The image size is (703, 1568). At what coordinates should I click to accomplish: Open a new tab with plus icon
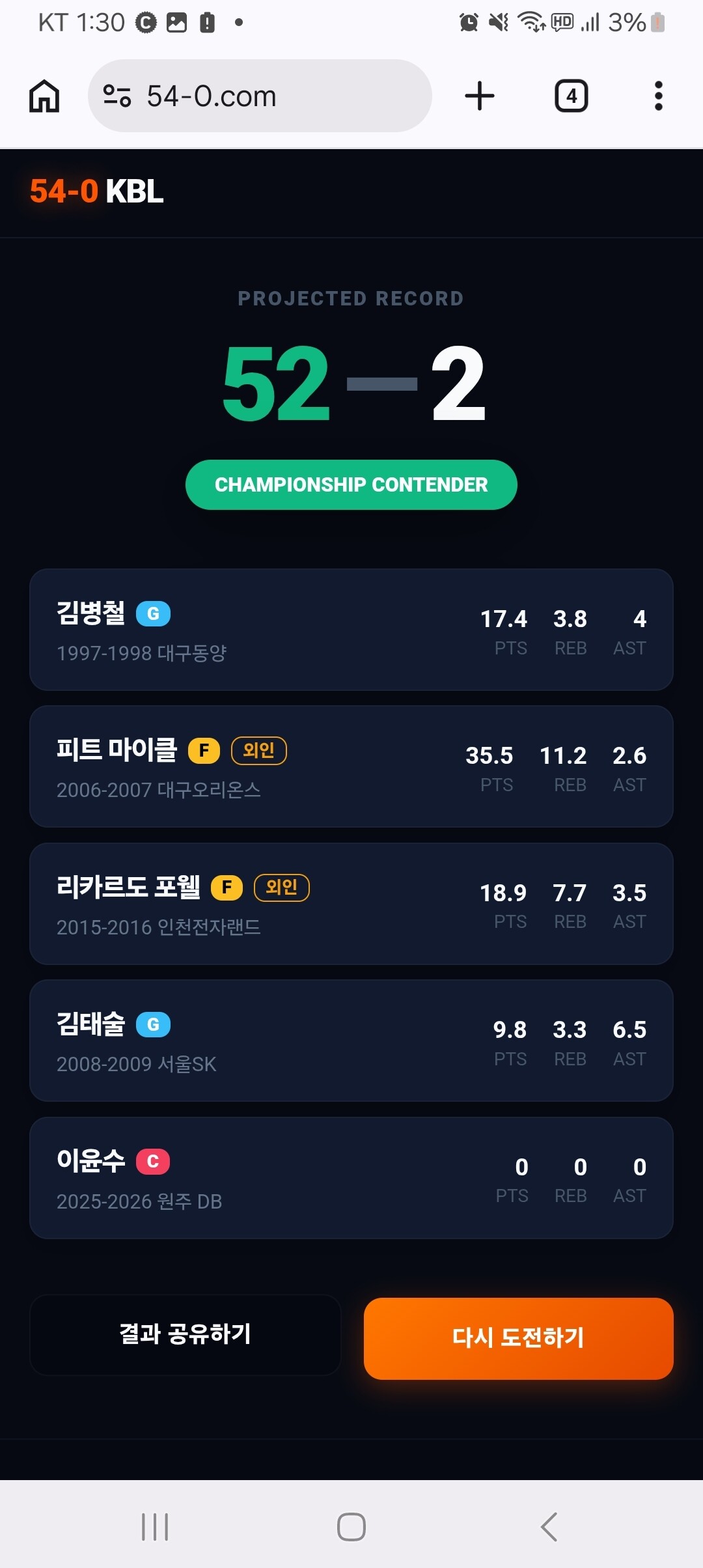[480, 96]
